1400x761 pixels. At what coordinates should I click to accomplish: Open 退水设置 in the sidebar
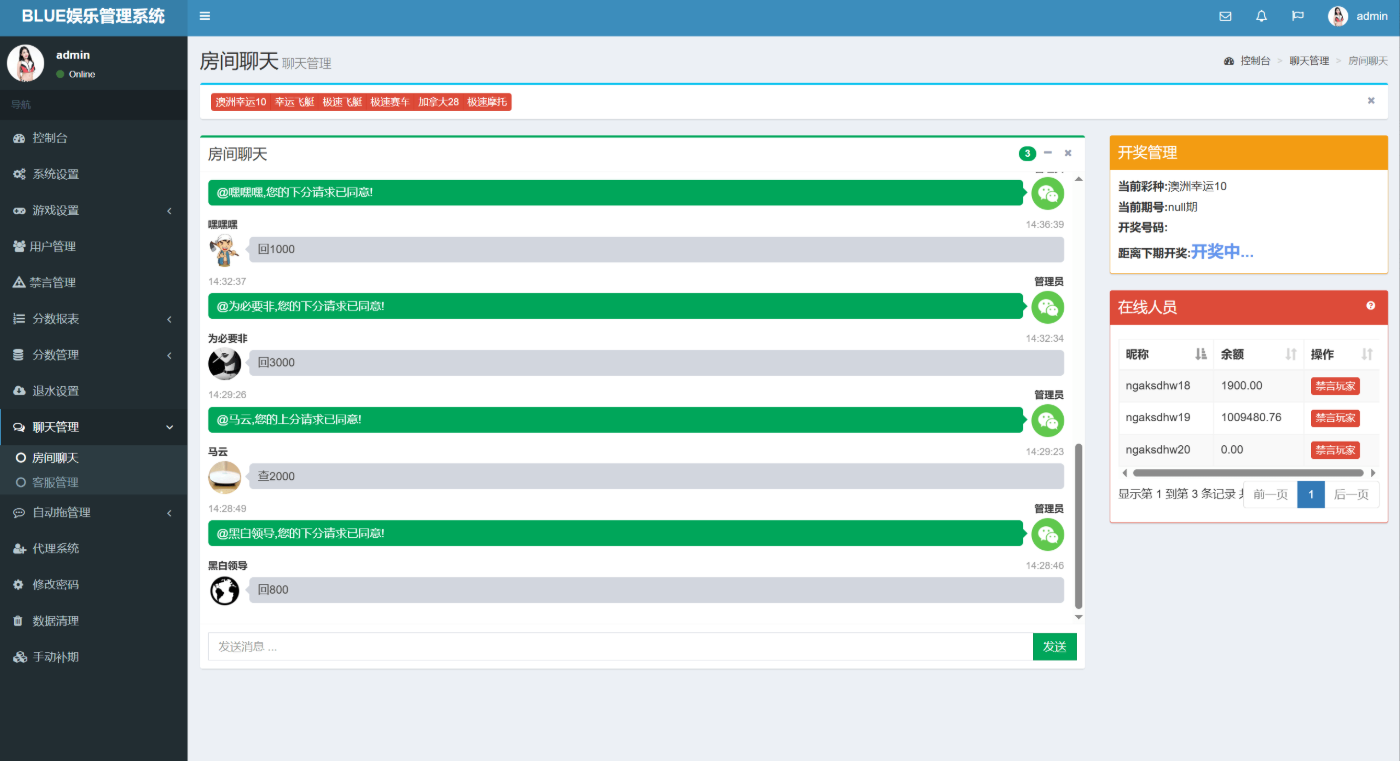tap(55, 391)
